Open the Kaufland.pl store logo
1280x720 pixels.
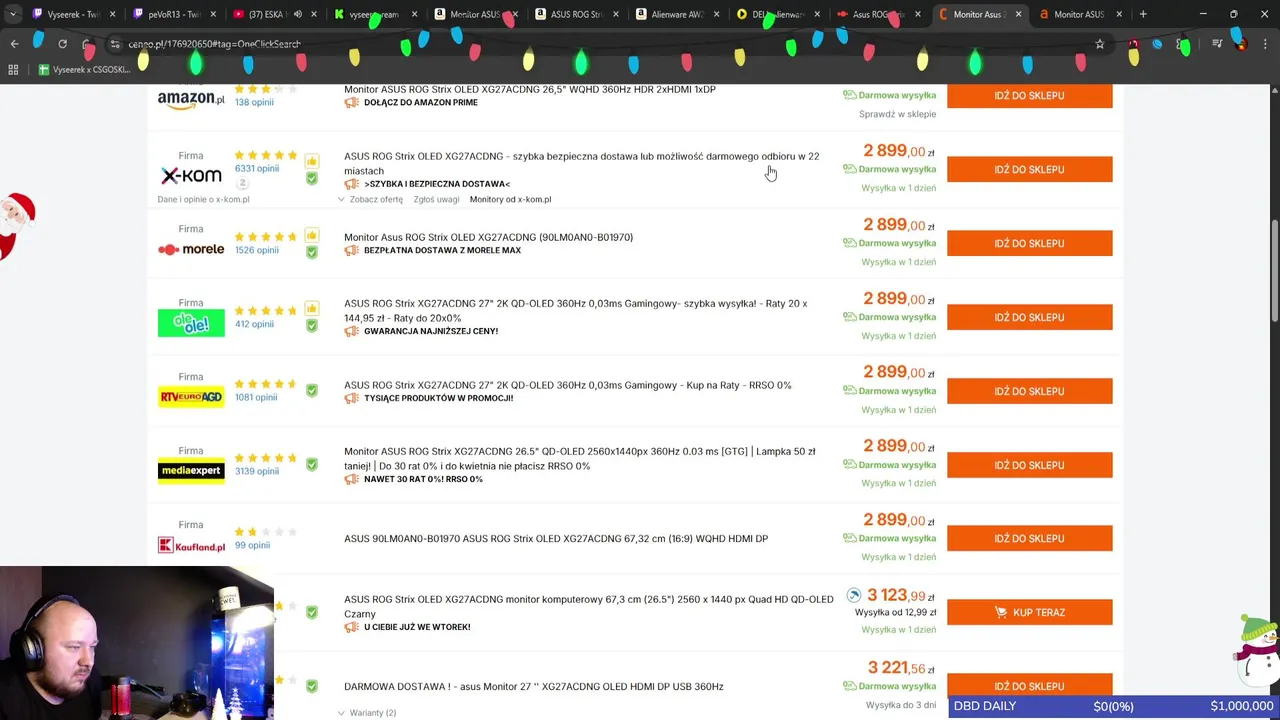tap(191, 545)
